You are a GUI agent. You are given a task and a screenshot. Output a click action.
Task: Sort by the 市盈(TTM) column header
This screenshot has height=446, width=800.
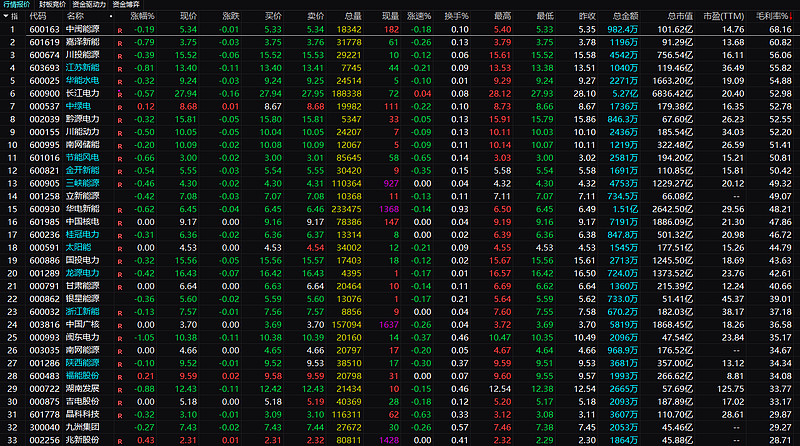click(x=723, y=16)
